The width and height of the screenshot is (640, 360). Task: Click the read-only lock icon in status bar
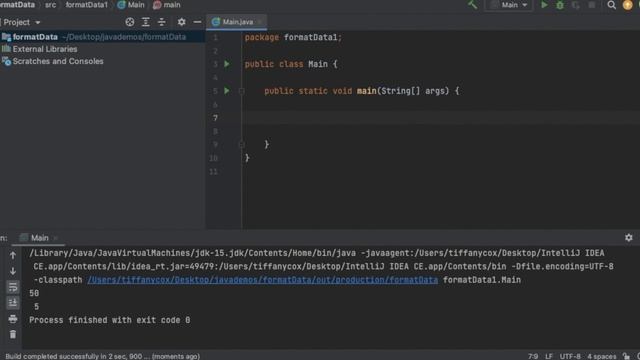tap(626, 356)
